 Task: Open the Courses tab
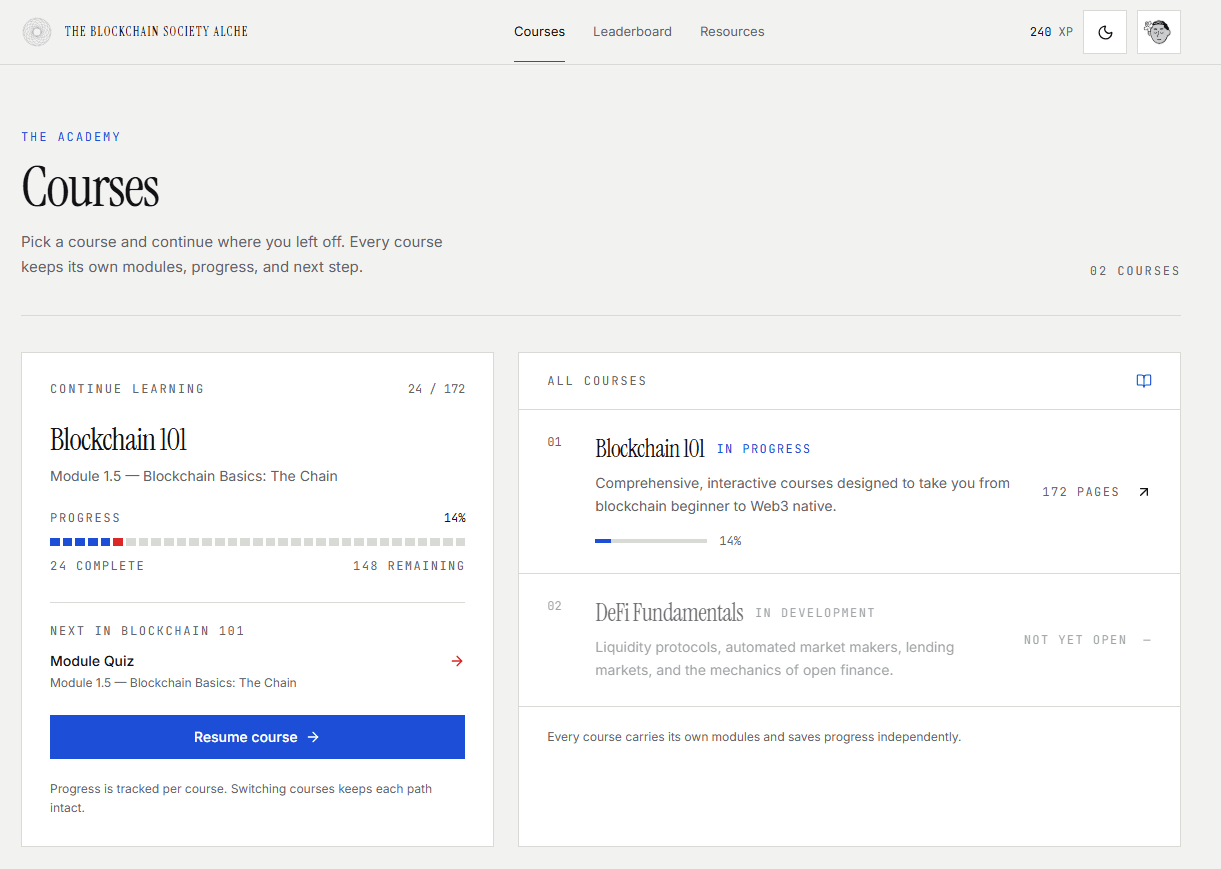click(x=539, y=32)
